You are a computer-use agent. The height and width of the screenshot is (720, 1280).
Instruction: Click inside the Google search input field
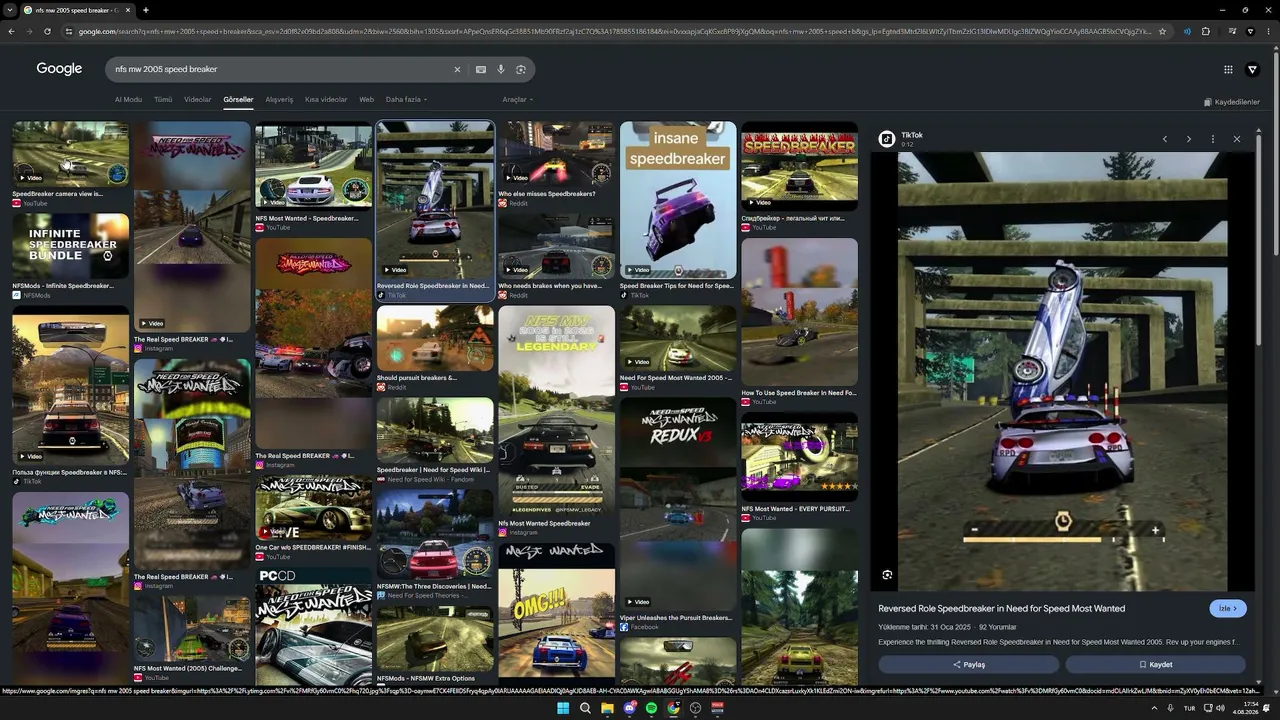[x=280, y=69]
